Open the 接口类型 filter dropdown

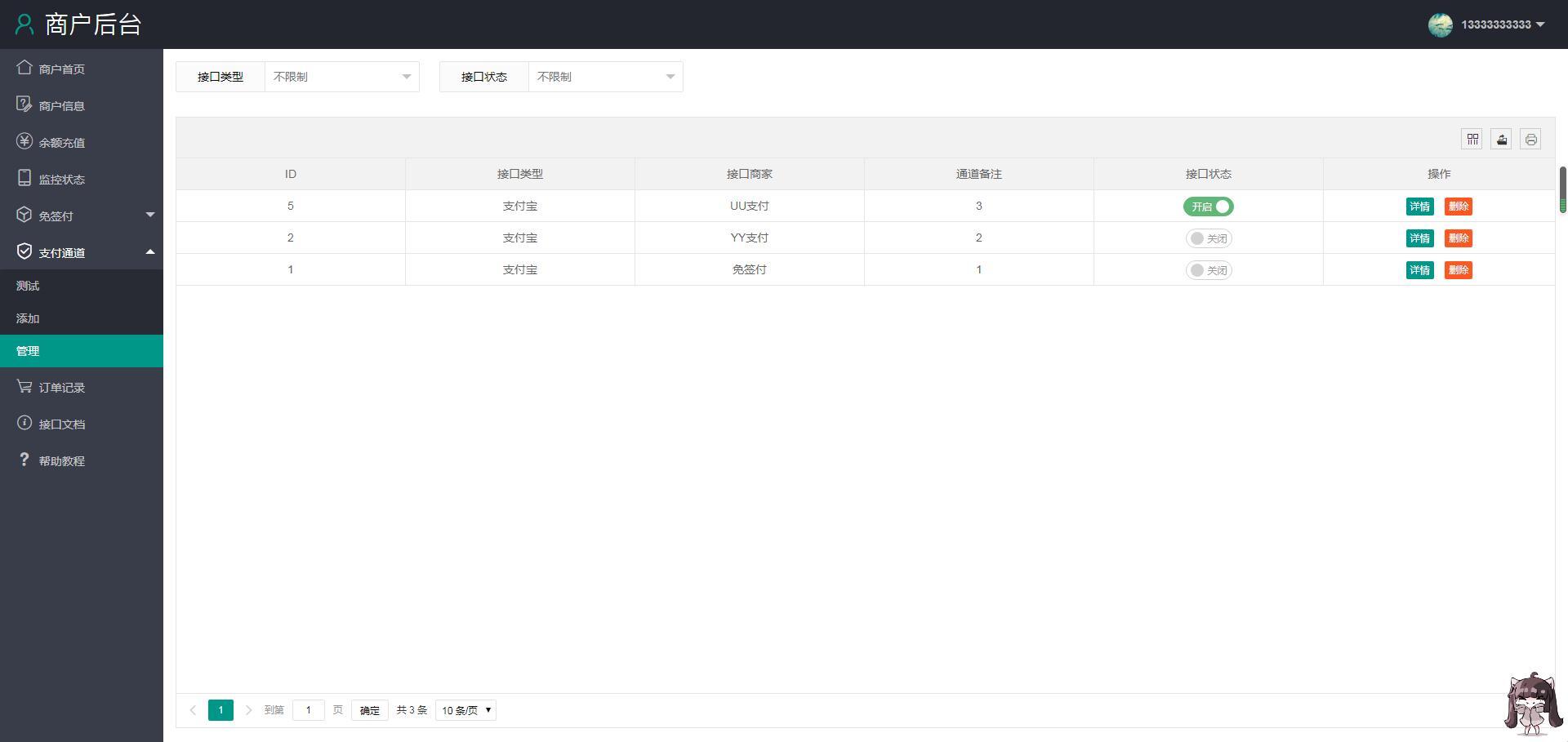[341, 77]
